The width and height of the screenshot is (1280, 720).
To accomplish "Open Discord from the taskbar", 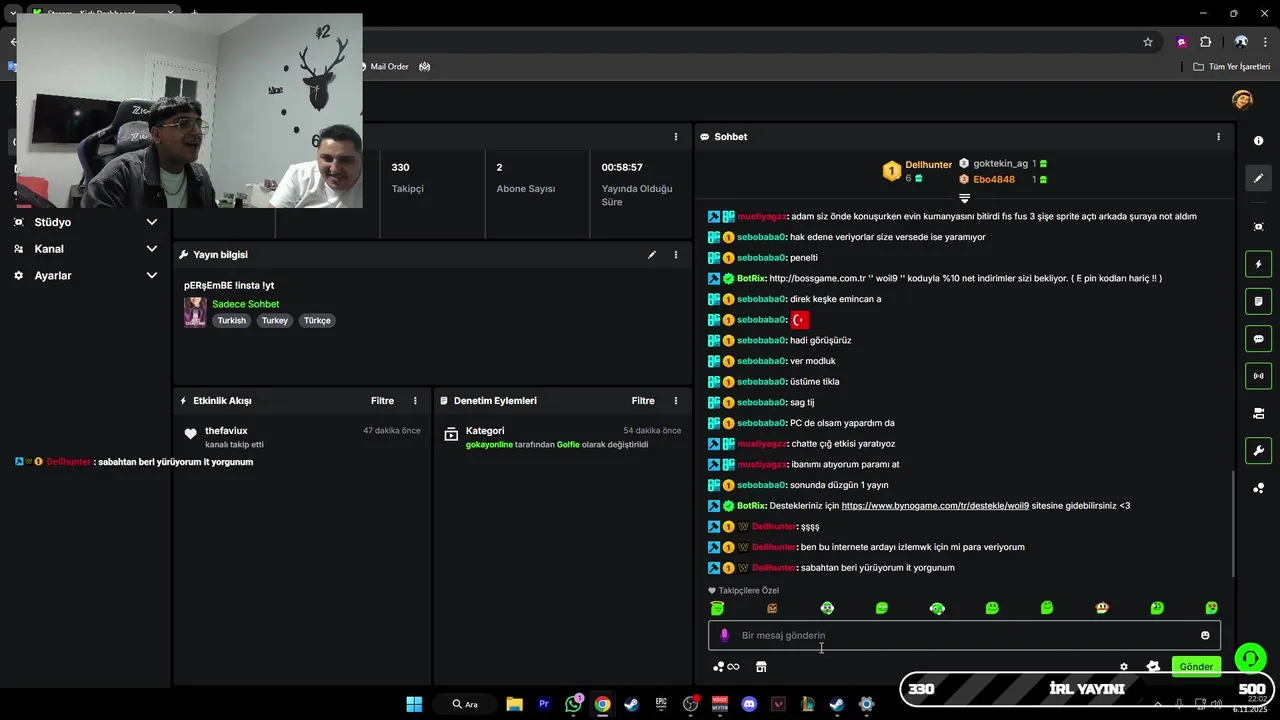I will coord(749,704).
